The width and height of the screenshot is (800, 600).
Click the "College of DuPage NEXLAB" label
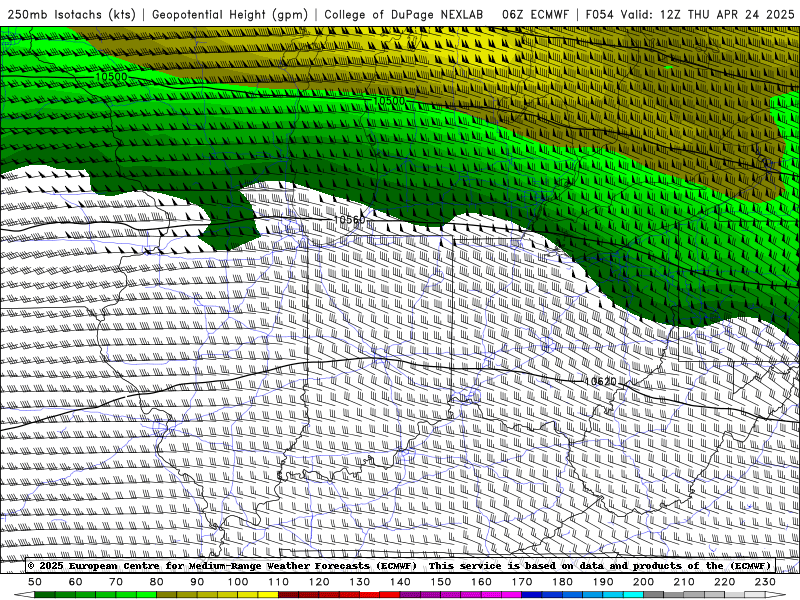point(403,14)
